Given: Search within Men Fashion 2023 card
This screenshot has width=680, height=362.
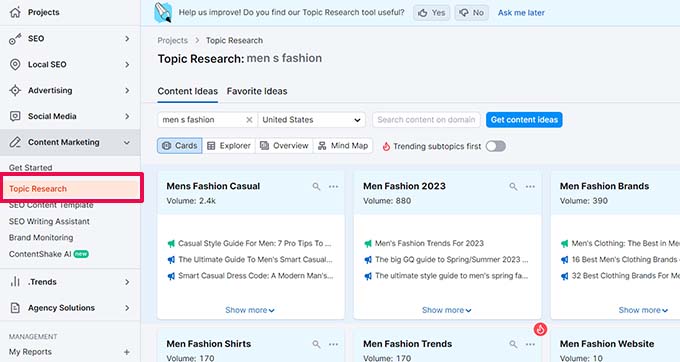Looking at the screenshot, I should [x=513, y=186].
